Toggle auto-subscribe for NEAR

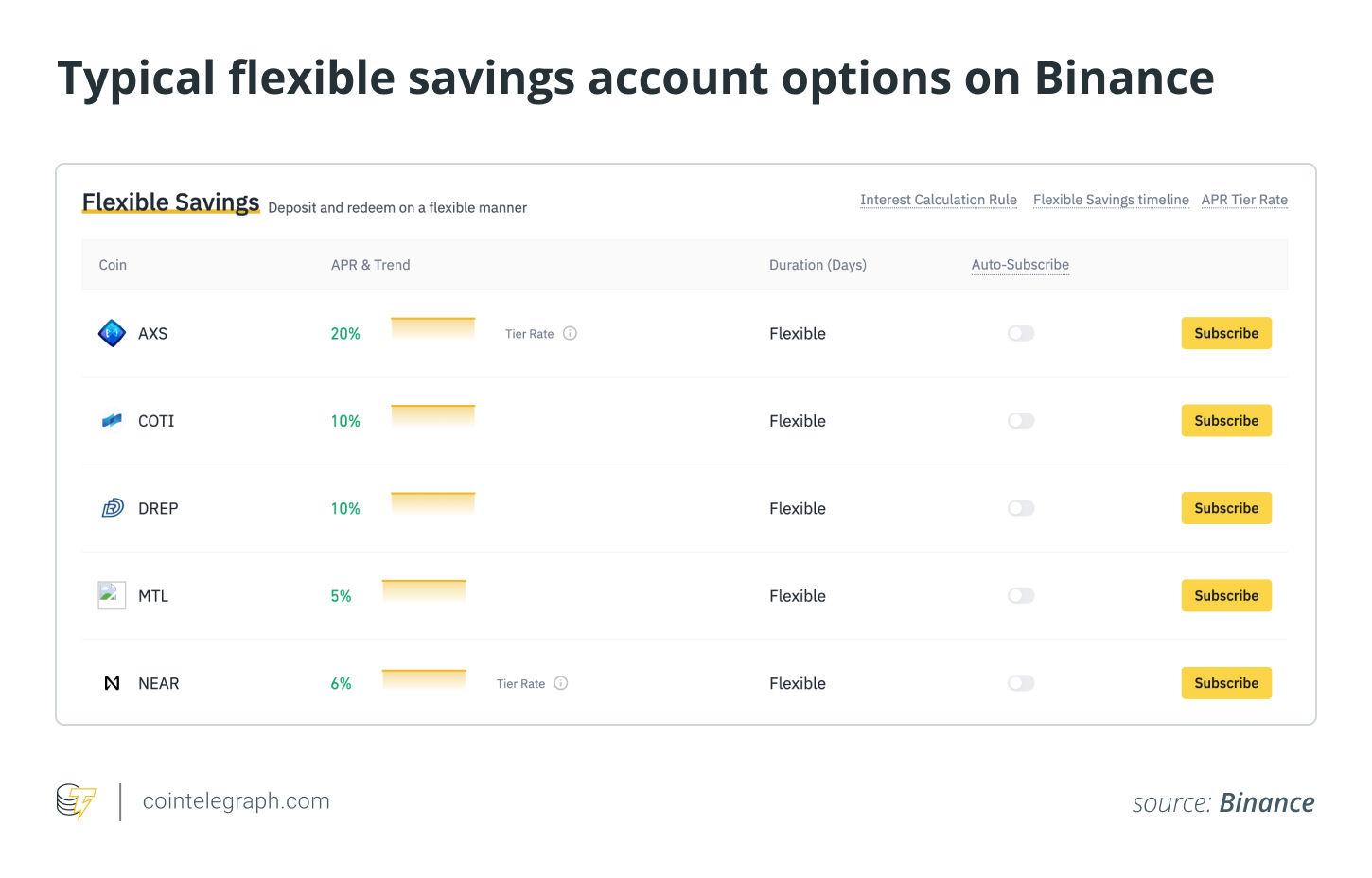tap(1021, 683)
